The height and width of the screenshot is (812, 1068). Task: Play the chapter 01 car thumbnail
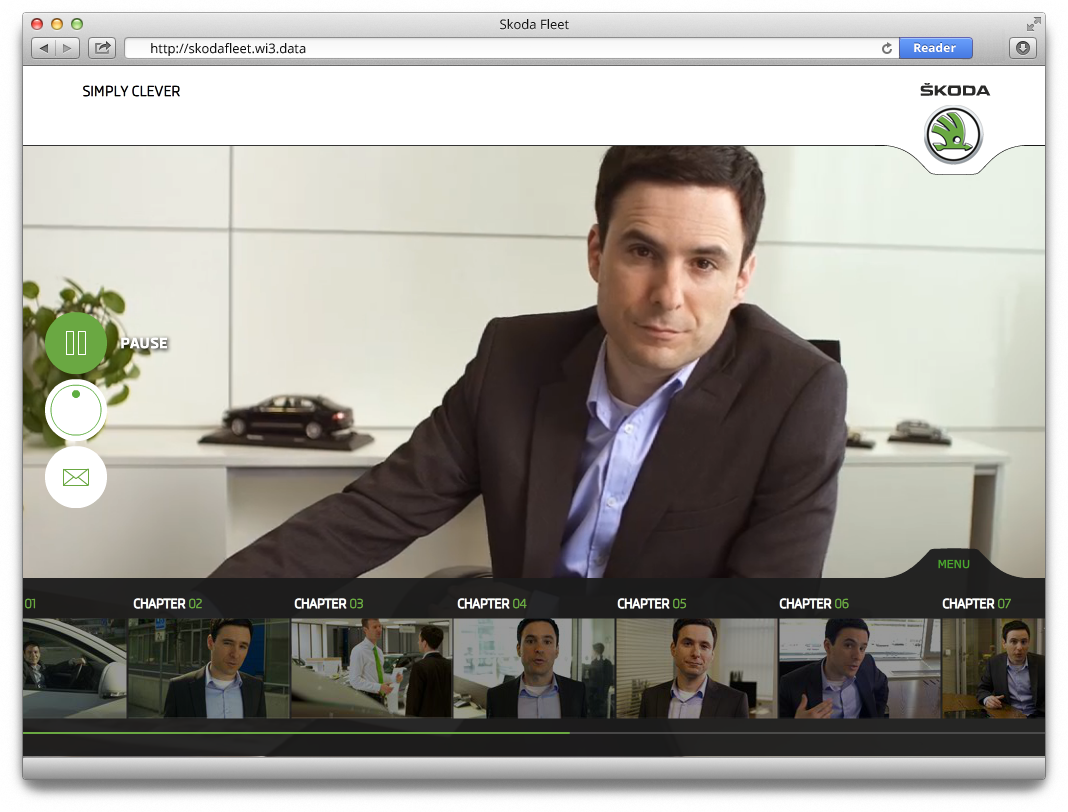[x=75, y=668]
